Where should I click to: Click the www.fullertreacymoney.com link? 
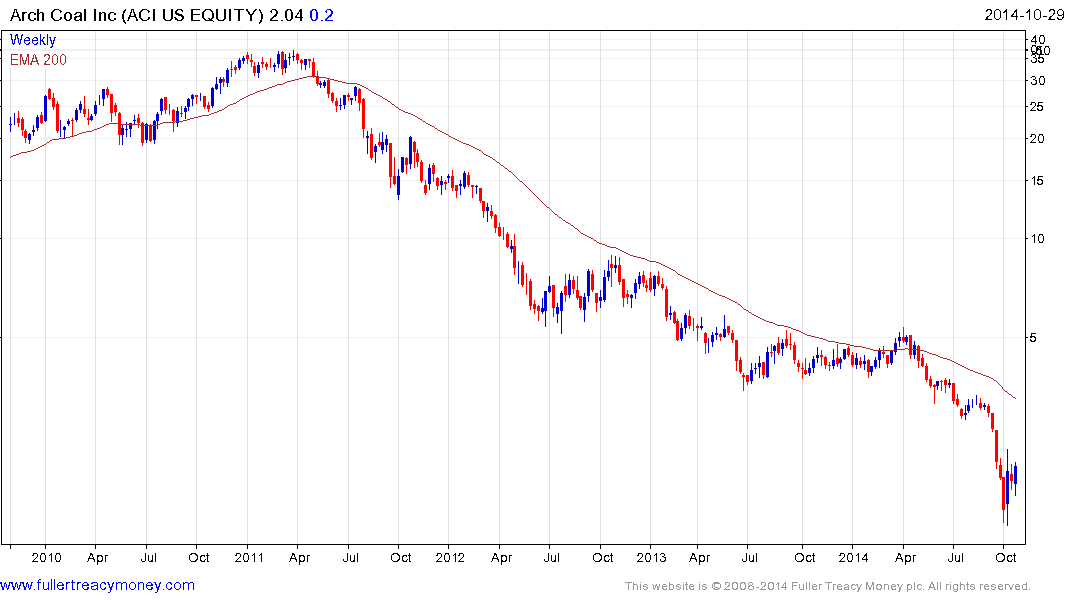click(x=97, y=586)
